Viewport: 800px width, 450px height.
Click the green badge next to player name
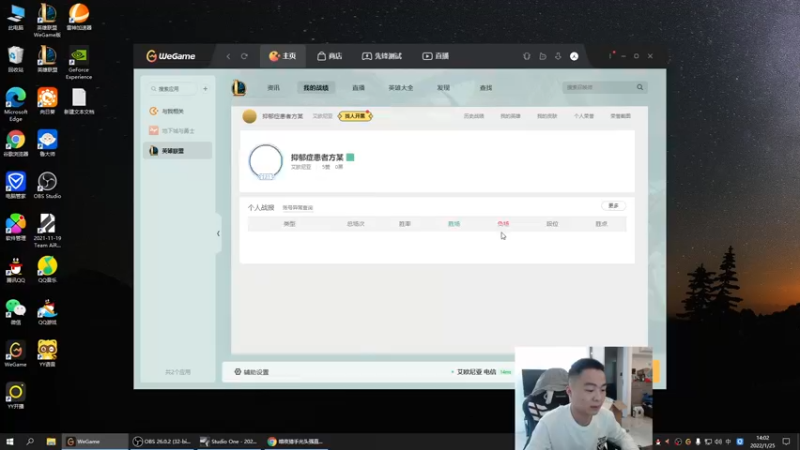click(x=350, y=157)
